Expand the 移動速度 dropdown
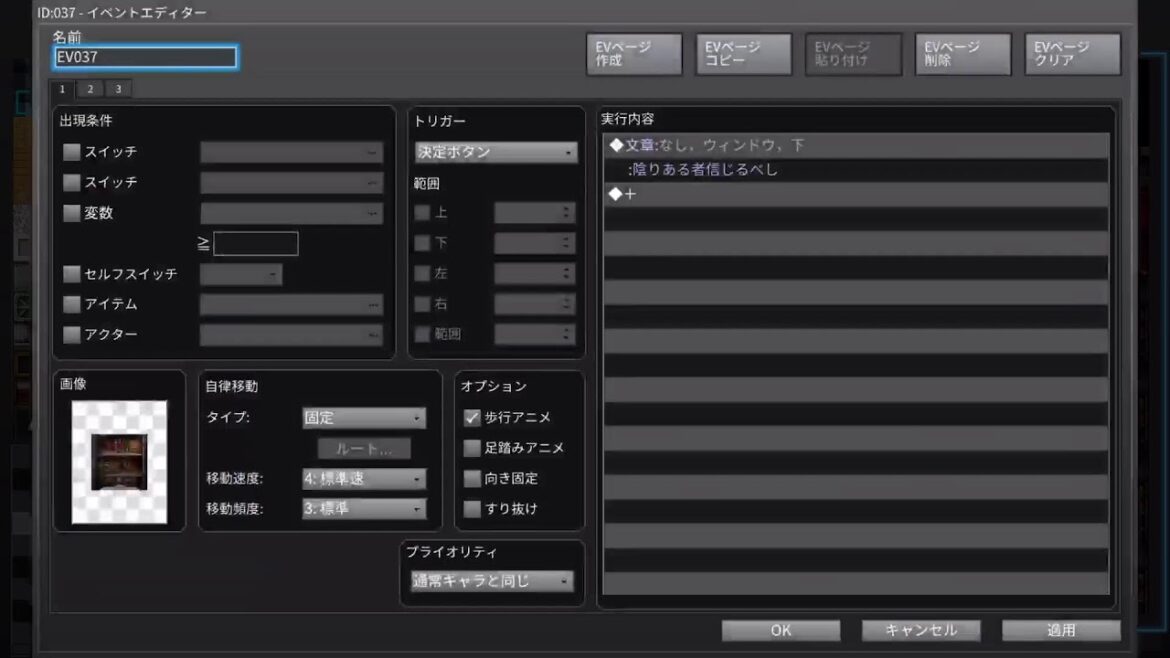 coord(364,479)
